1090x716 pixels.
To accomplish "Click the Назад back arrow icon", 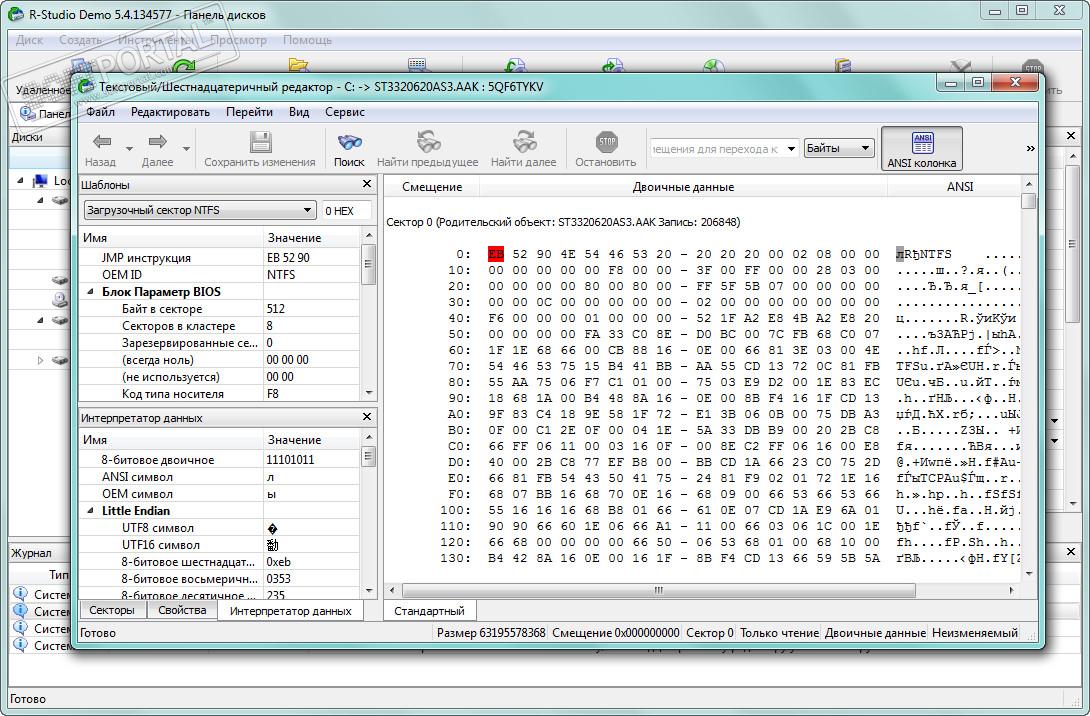I will [x=101, y=142].
